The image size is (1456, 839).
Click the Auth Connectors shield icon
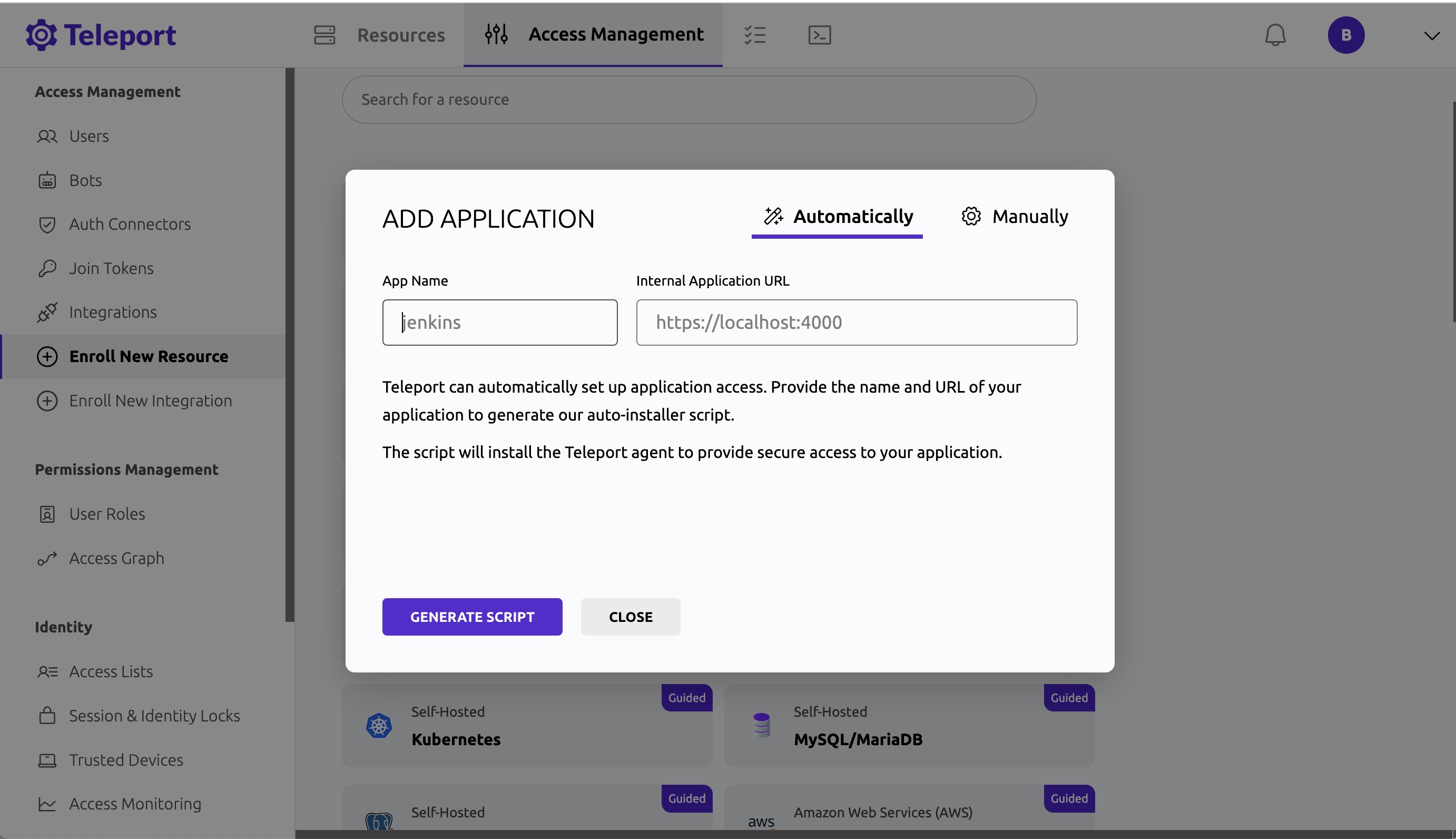[47, 224]
